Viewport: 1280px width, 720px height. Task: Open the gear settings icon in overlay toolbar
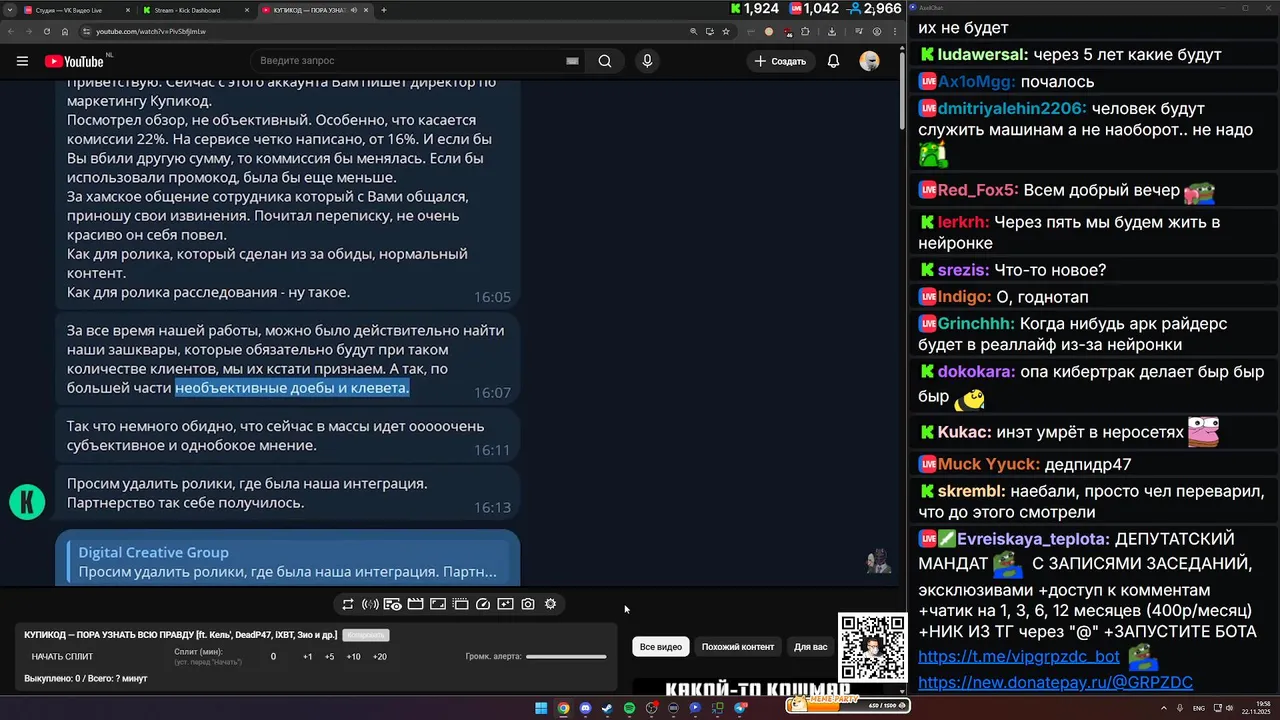550,604
